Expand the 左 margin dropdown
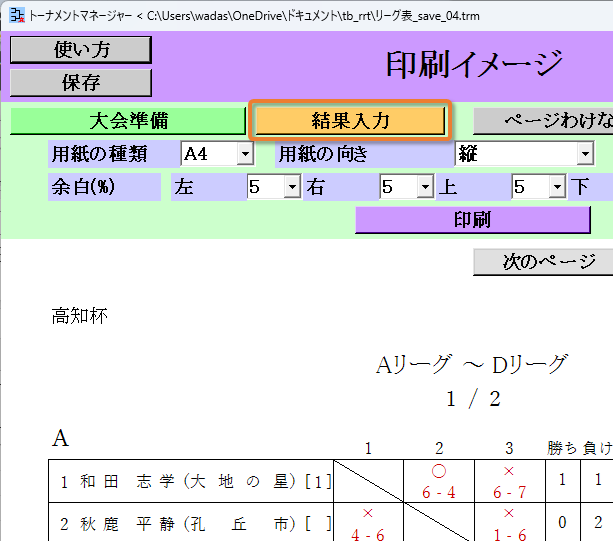Screen dimensions: 613x541 (292, 187)
